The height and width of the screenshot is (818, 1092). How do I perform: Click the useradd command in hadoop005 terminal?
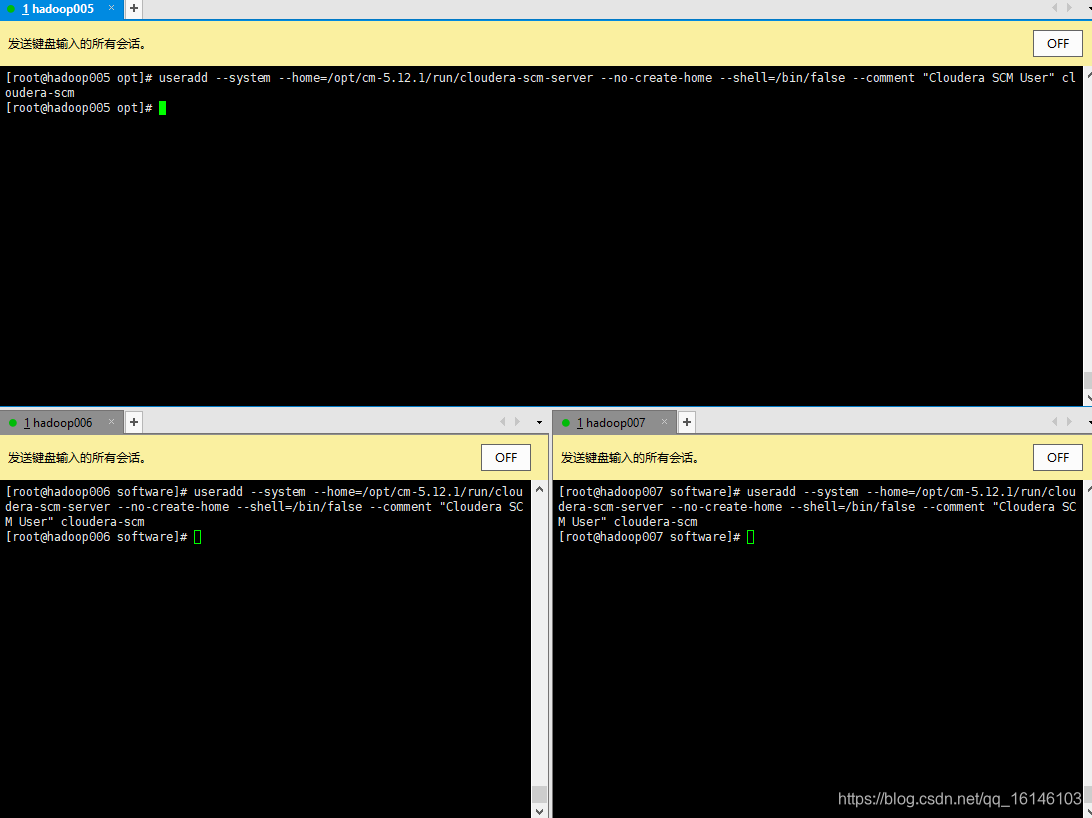(x=540, y=85)
